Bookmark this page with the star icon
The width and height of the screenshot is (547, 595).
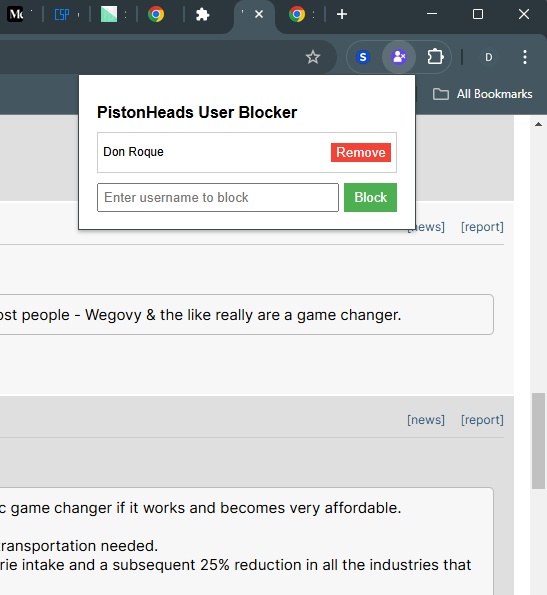click(313, 57)
